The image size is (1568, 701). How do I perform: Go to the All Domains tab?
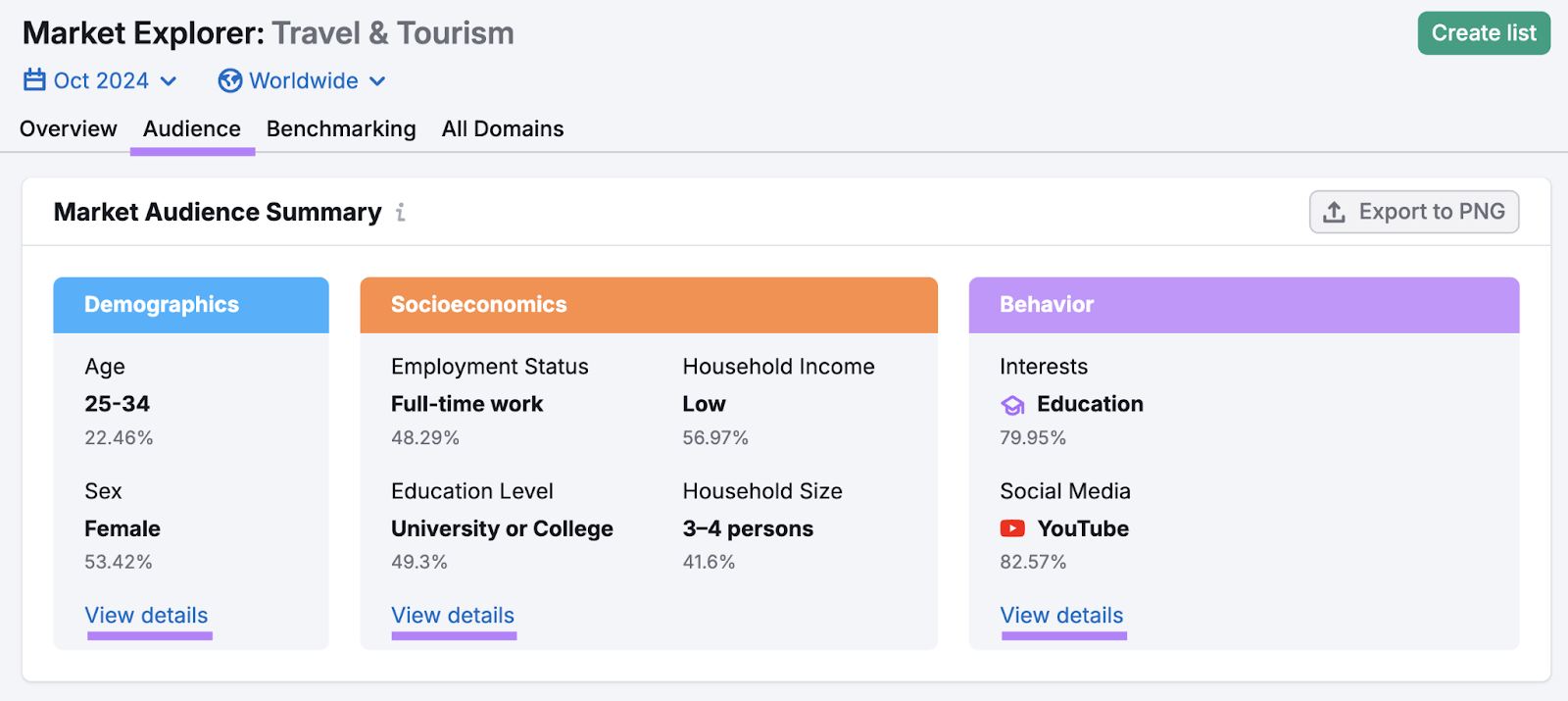503,128
